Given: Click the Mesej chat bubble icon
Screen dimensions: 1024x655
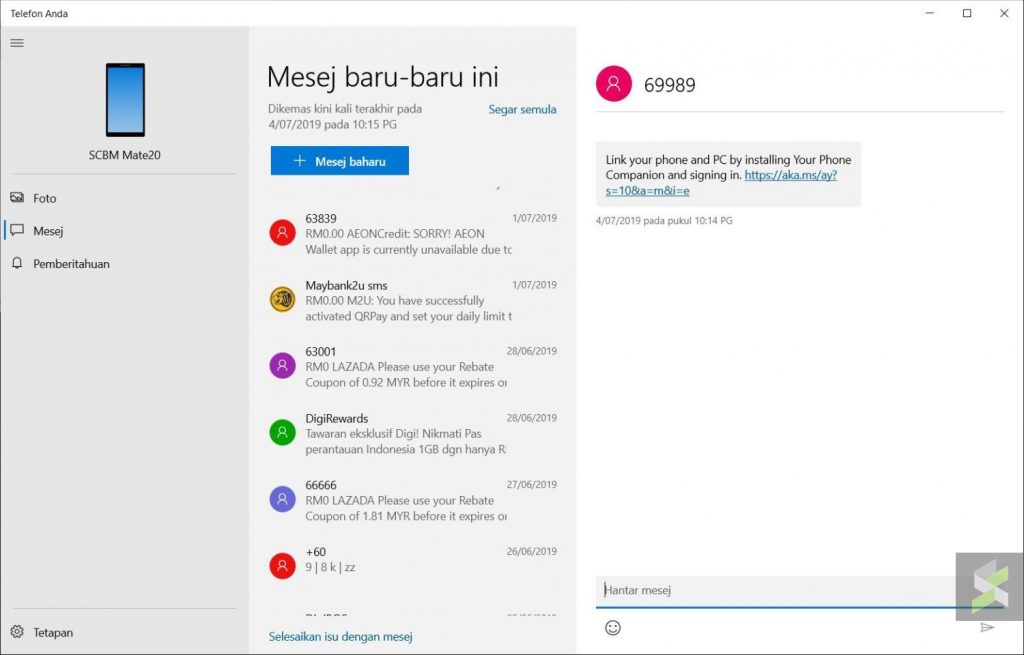Looking at the screenshot, I should click(17, 230).
